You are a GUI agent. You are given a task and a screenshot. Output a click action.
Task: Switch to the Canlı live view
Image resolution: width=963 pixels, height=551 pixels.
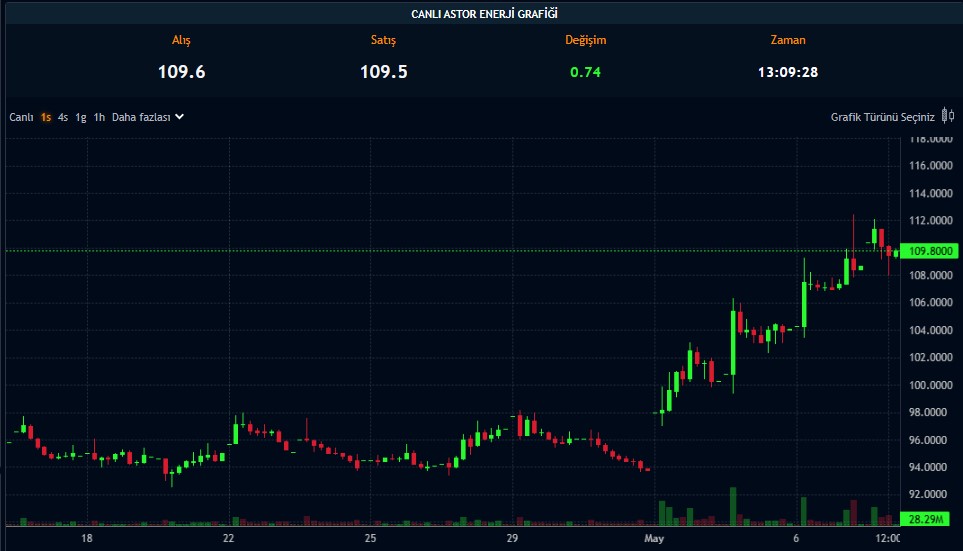pos(21,117)
